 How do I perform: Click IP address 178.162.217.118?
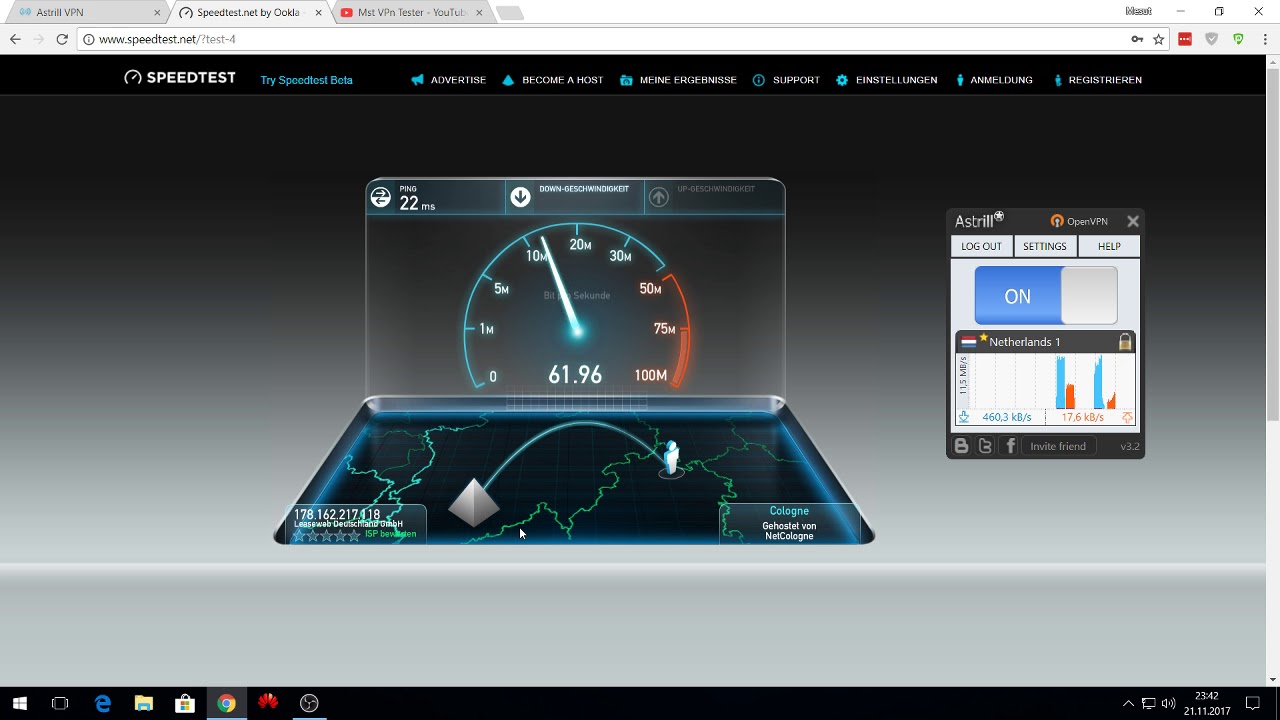[x=337, y=514]
